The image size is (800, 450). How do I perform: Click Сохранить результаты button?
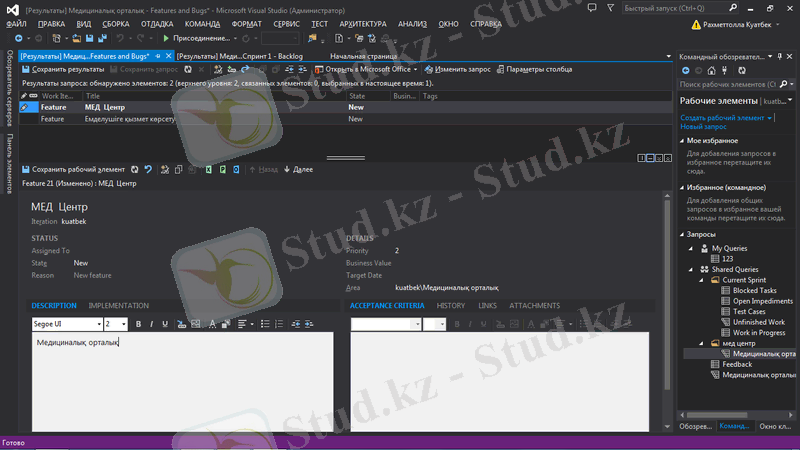click(63, 69)
